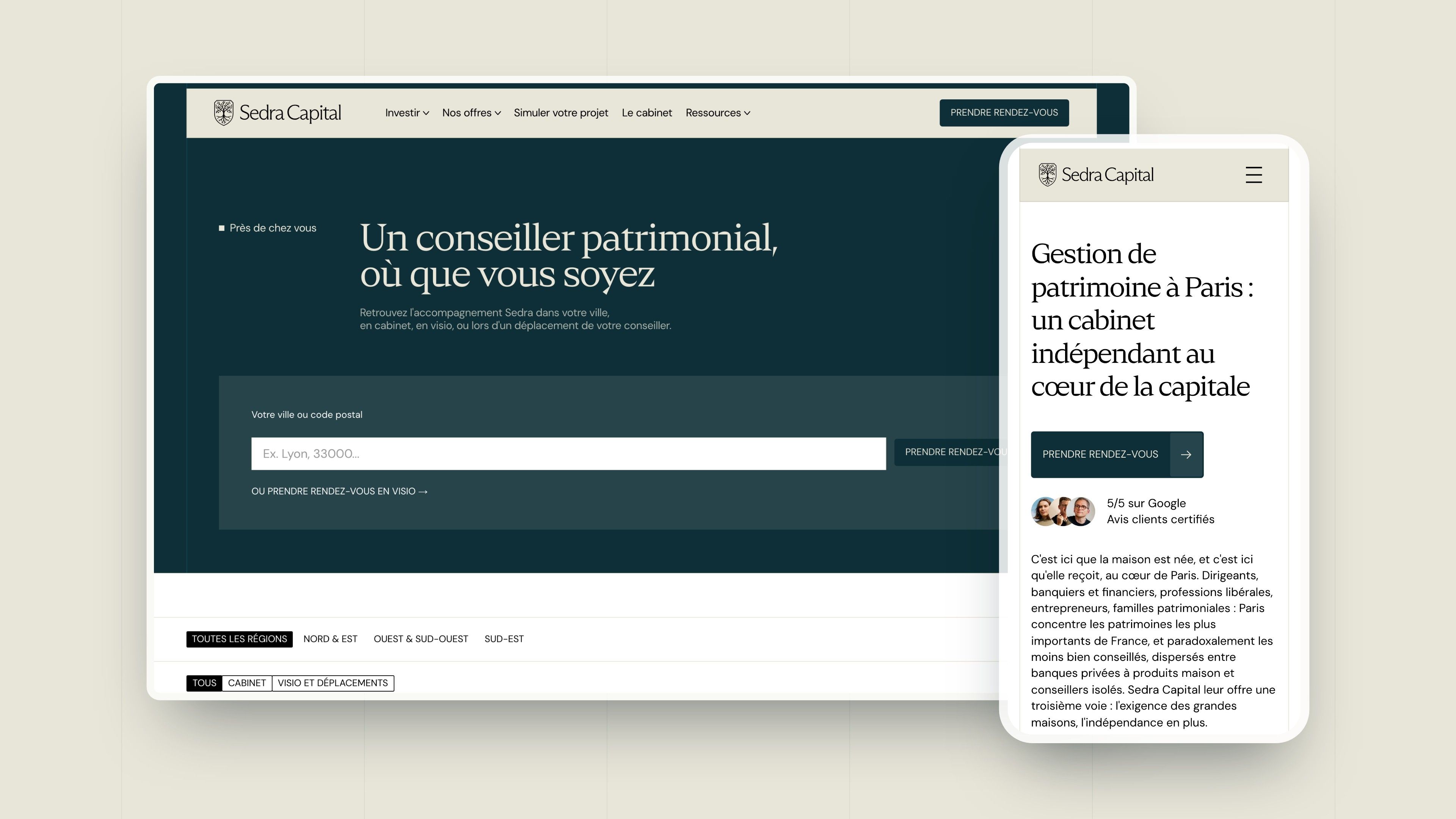The height and width of the screenshot is (819, 1456).
Task: Click the Sedra Capital wordmark in desktop header
Action: [x=290, y=113]
